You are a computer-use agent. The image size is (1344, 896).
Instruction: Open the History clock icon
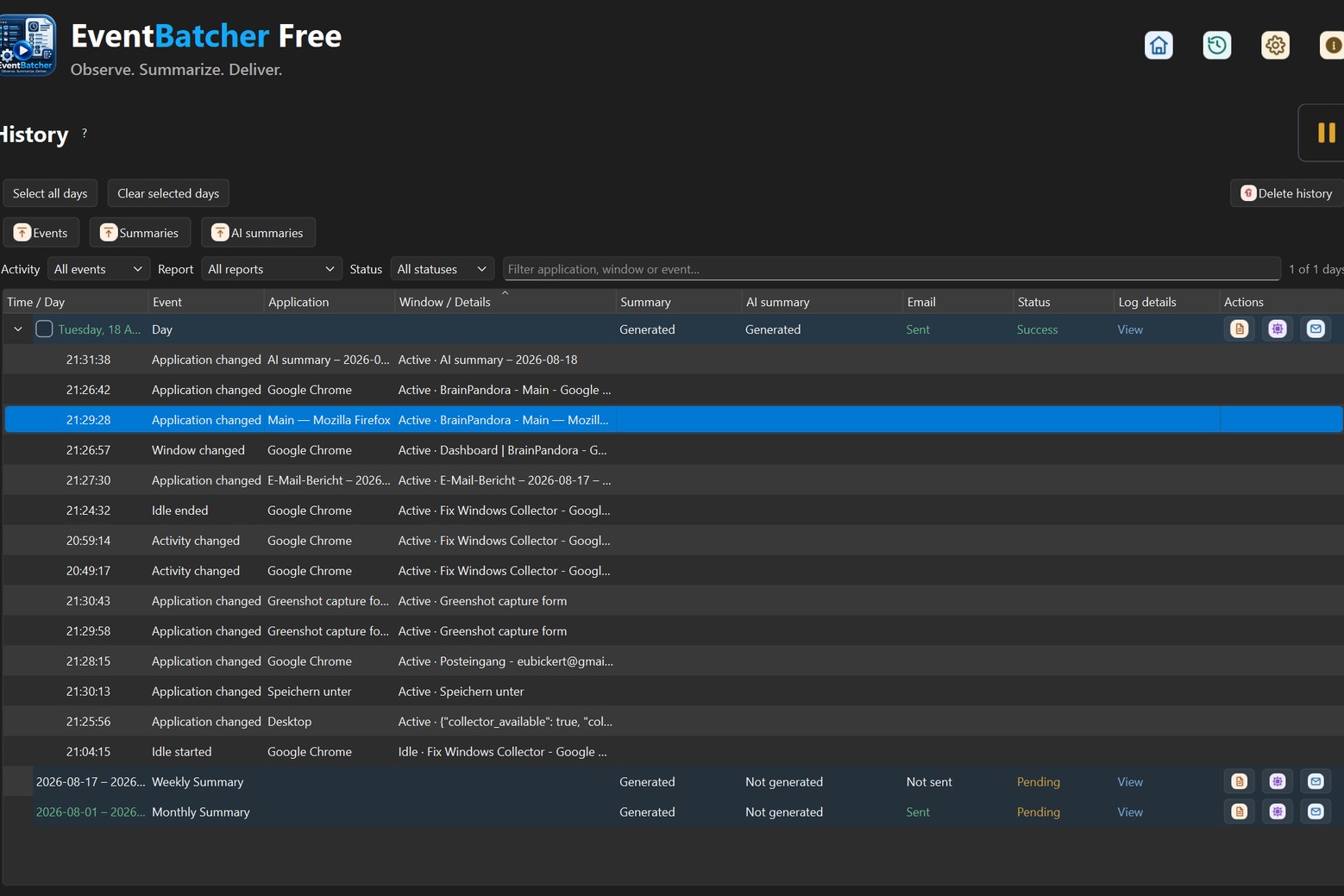pyautogui.click(x=1217, y=45)
